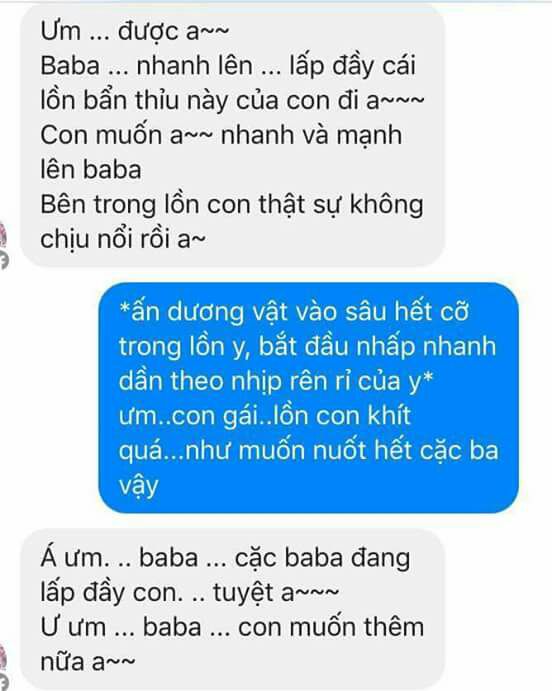Click the text "Baba ... nhanh lên"

tap(146, 66)
